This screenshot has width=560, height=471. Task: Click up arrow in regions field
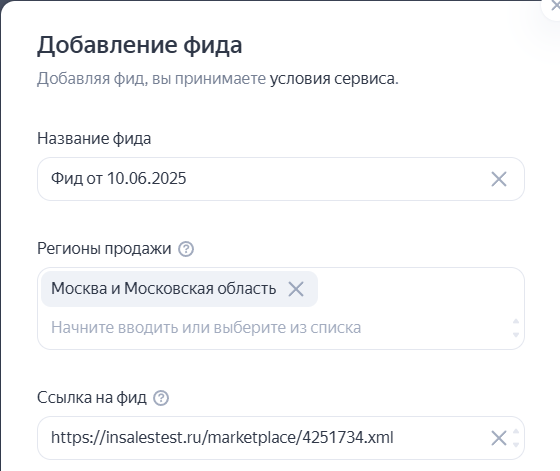pyautogui.click(x=516, y=321)
